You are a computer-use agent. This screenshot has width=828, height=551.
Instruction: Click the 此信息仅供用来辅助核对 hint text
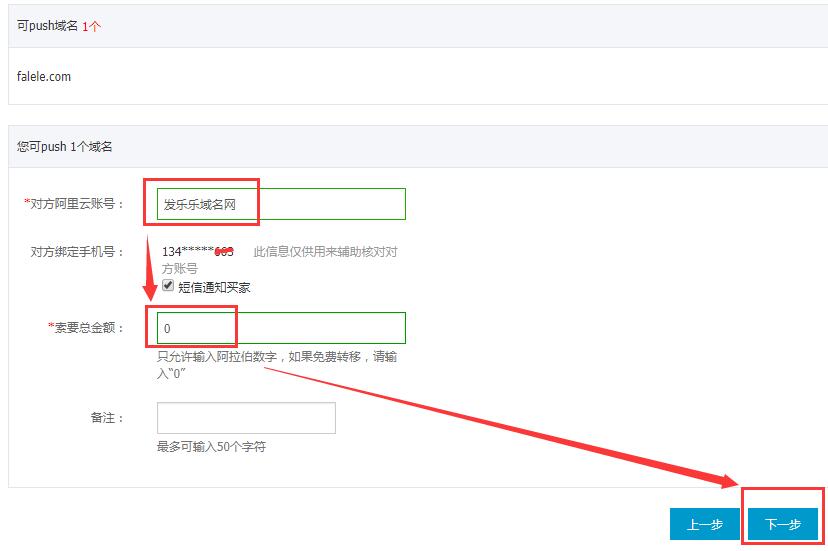tap(325, 252)
